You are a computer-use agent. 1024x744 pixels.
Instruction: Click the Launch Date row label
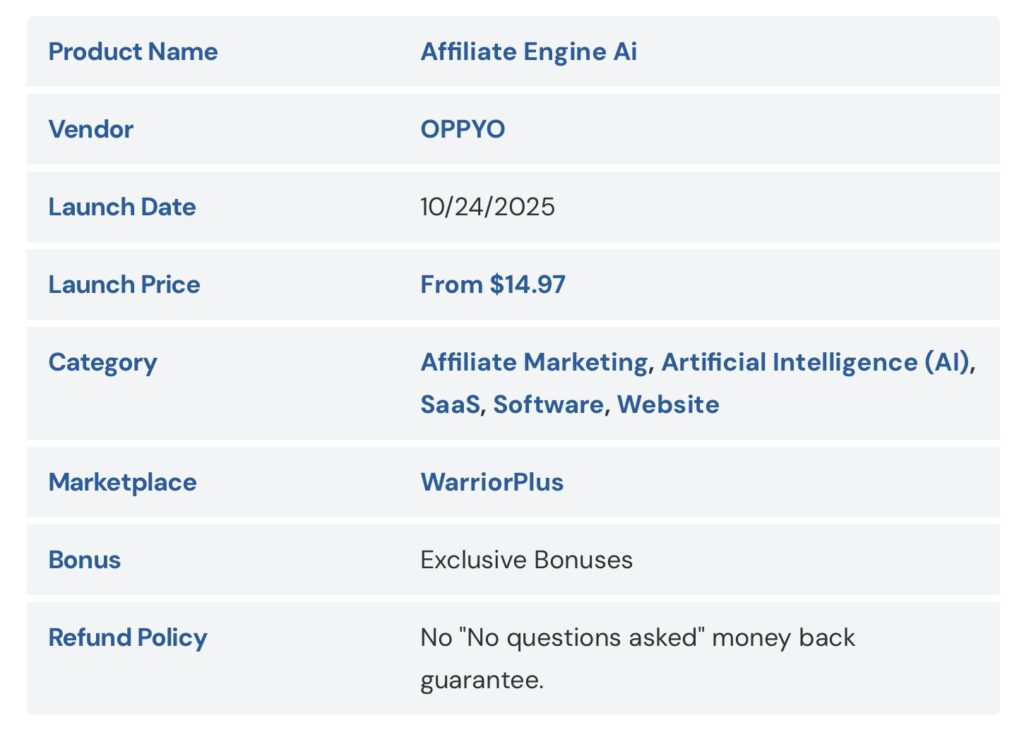tap(122, 207)
